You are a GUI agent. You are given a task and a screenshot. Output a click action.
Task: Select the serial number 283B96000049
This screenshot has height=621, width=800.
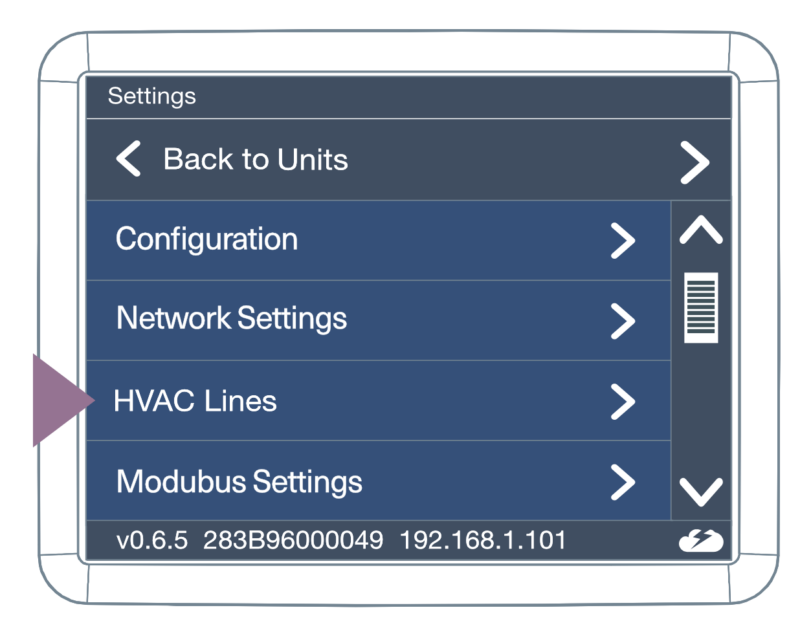point(293,541)
